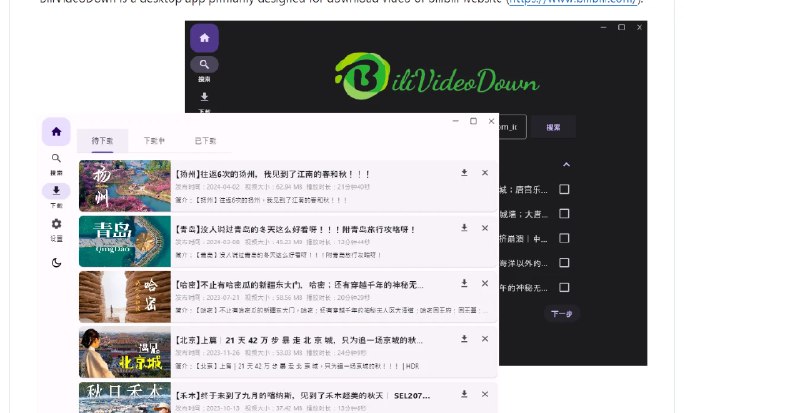This screenshot has width=800, height=413.
Task: Download the 哈密 video row
Action: coord(464,283)
